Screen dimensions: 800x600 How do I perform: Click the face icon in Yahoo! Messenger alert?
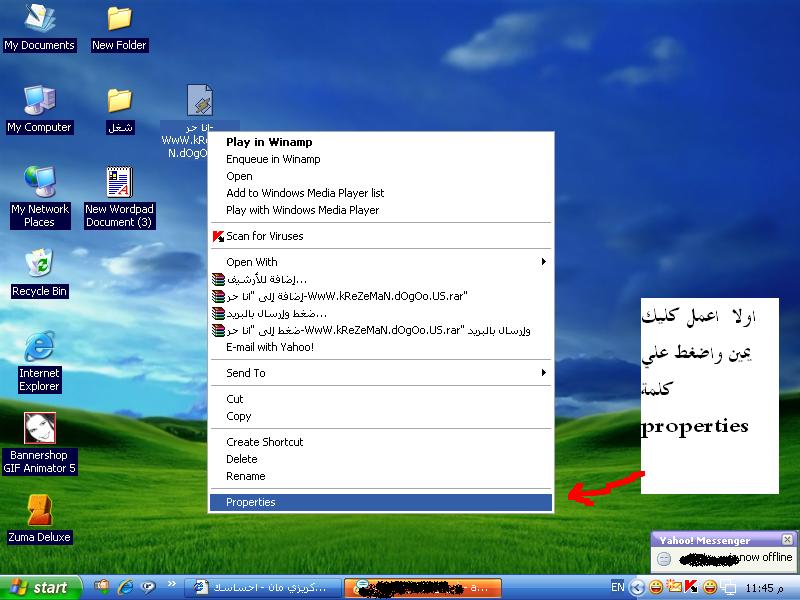coord(664,559)
